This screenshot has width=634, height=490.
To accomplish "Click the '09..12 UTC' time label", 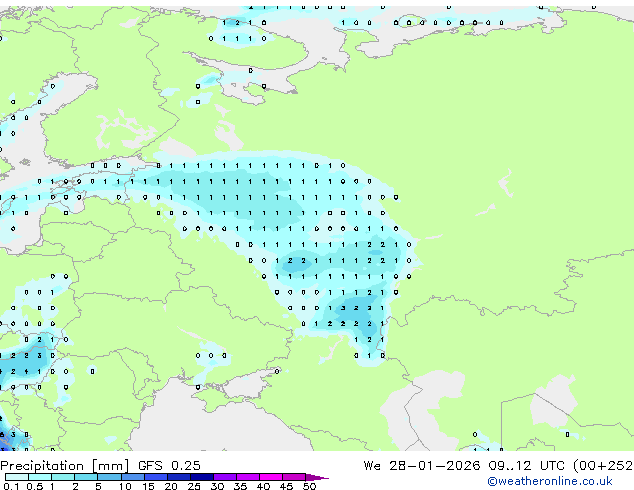I will click(x=526, y=466).
